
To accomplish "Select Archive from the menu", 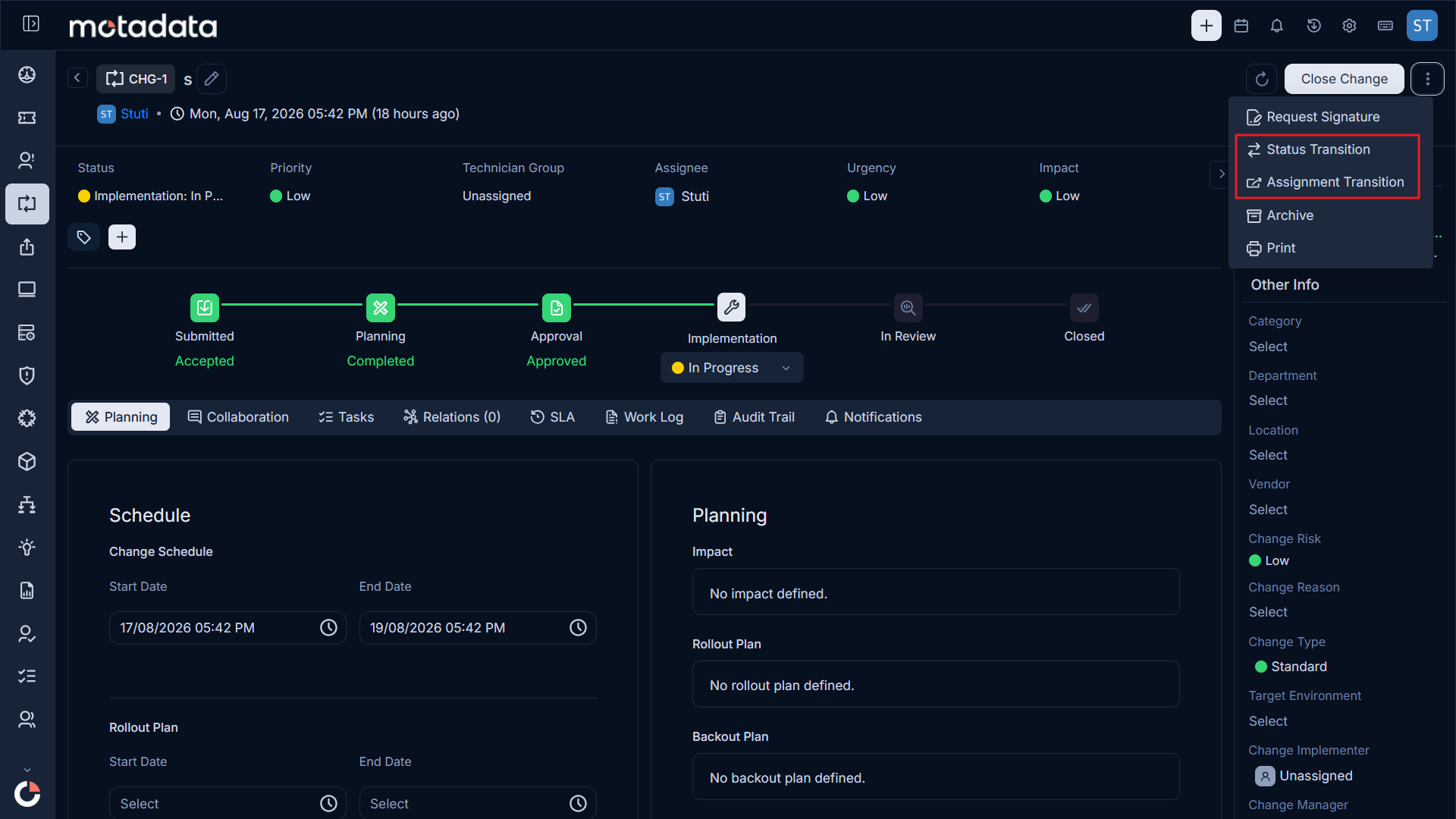I will click(x=1330, y=215).
